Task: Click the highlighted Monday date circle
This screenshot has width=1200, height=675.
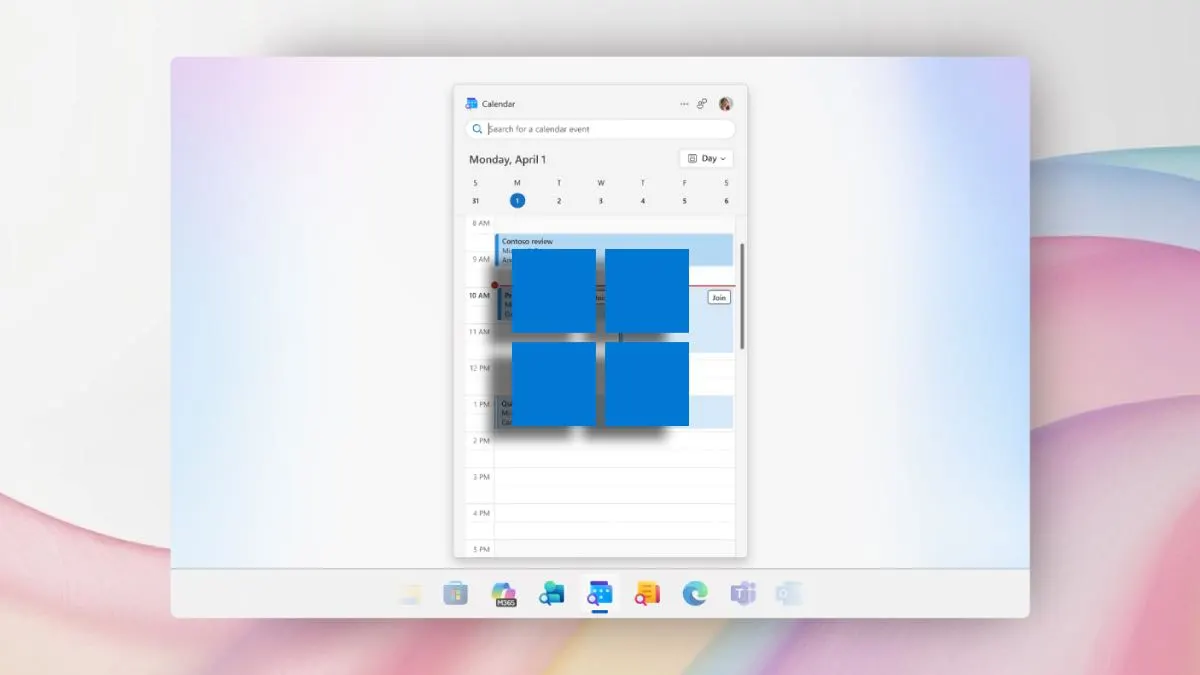Action: click(517, 200)
